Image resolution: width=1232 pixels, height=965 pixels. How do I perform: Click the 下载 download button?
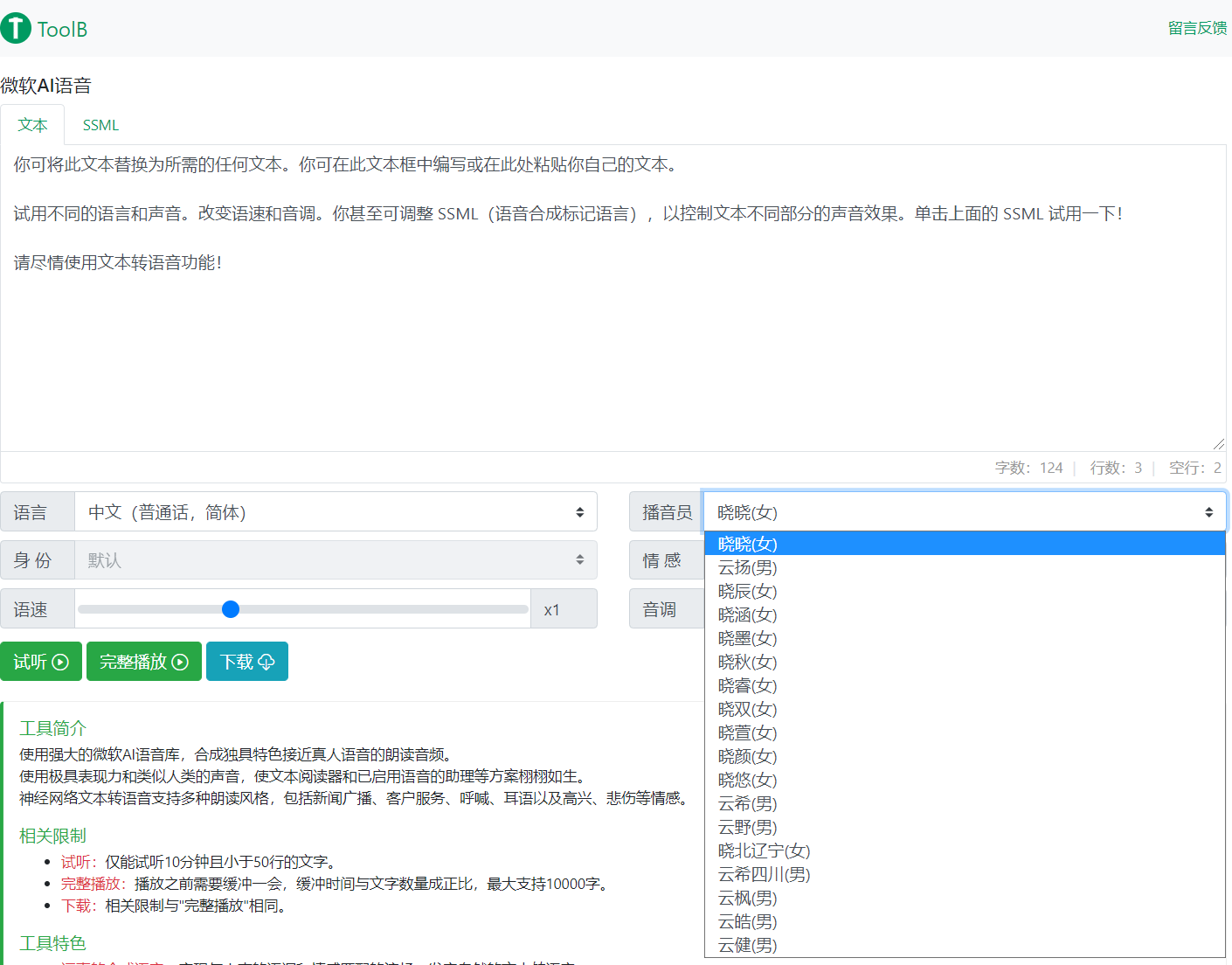(x=246, y=661)
